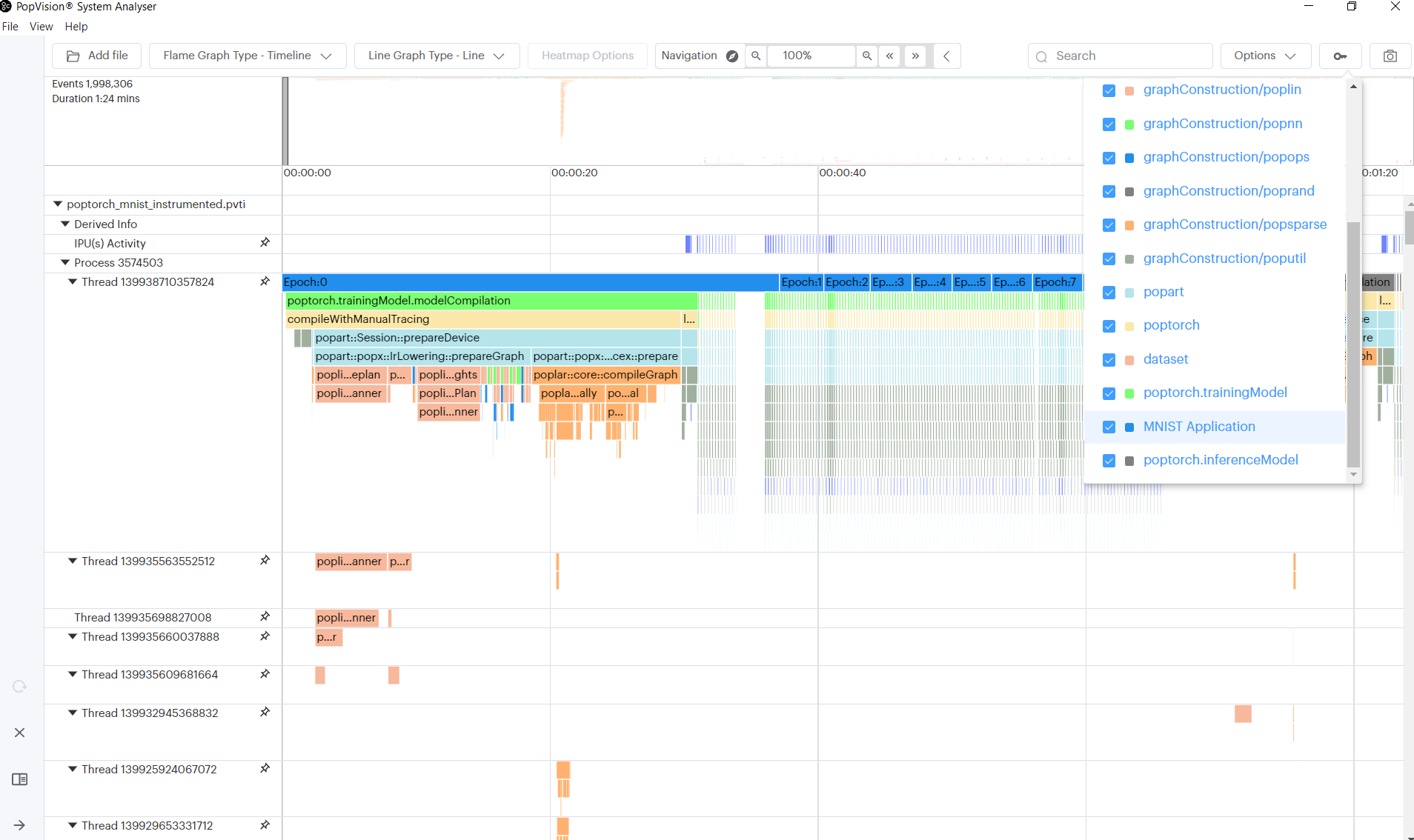
Task: Click the zoom in magnifier icon
Action: click(x=866, y=56)
